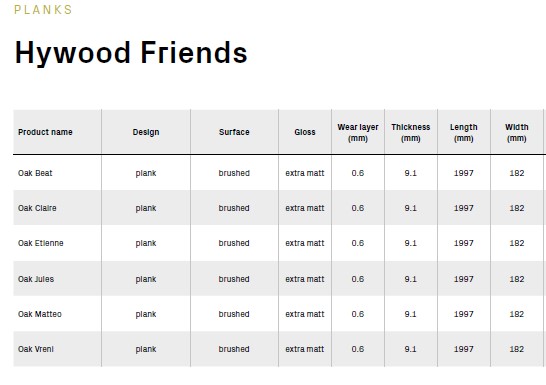Select the Oak Beat product name
Viewport: 546px width, 385px height.
pyautogui.click(x=35, y=173)
